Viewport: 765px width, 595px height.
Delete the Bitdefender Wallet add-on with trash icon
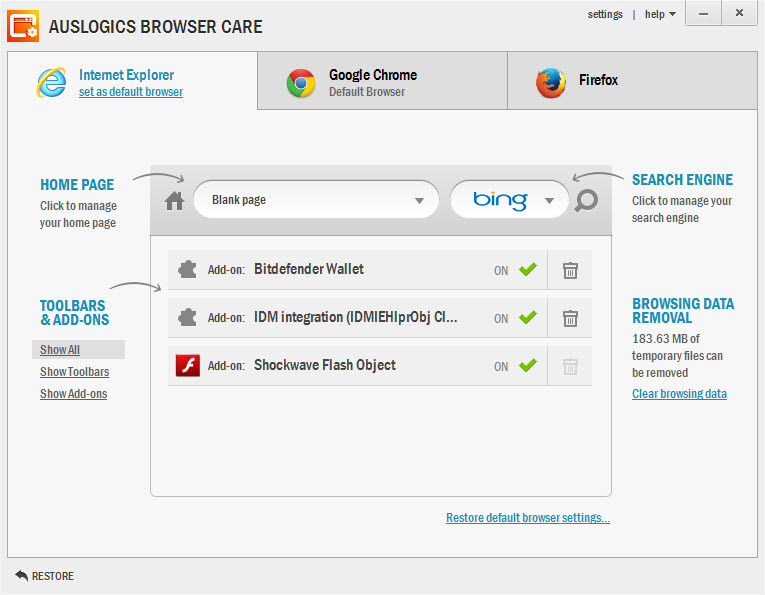tap(570, 270)
